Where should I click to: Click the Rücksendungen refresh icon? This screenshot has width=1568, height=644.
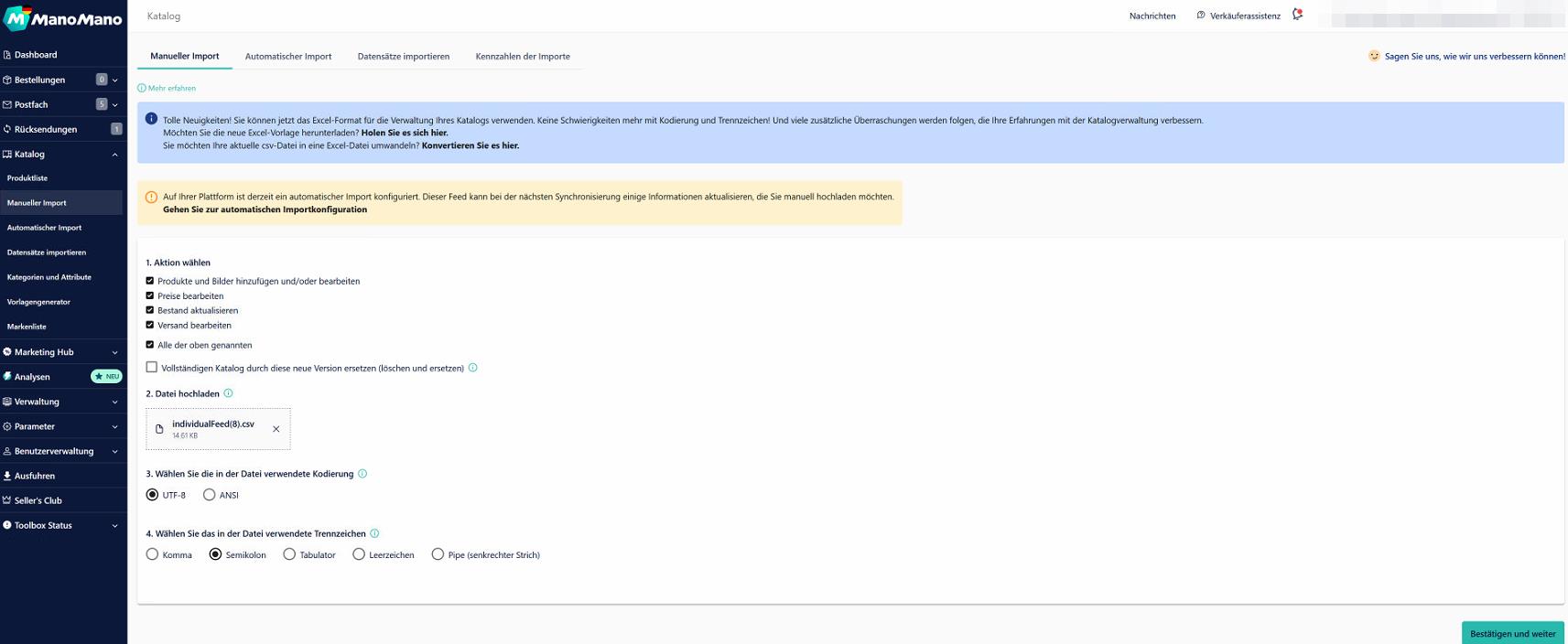pyautogui.click(x=7, y=129)
